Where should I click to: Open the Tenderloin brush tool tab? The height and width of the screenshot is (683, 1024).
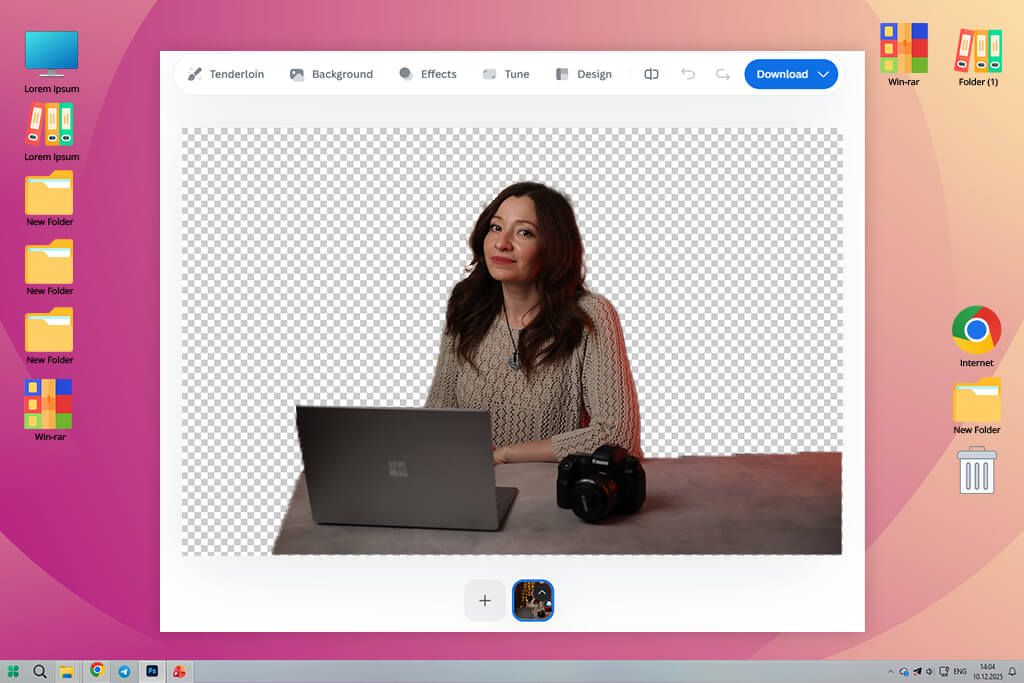coord(226,74)
